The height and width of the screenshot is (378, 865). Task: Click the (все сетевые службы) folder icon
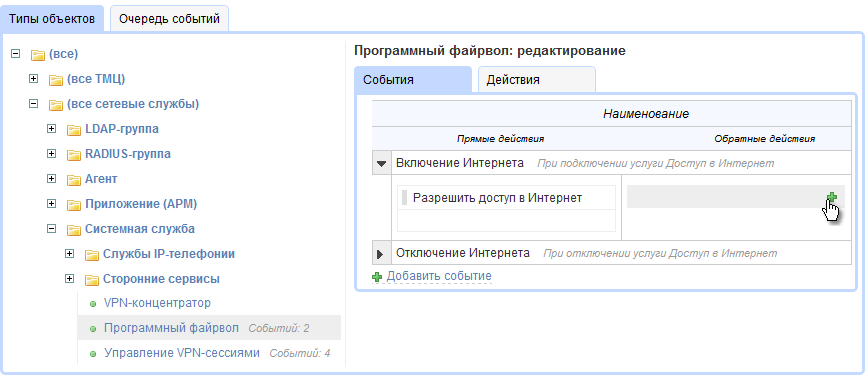coord(56,105)
